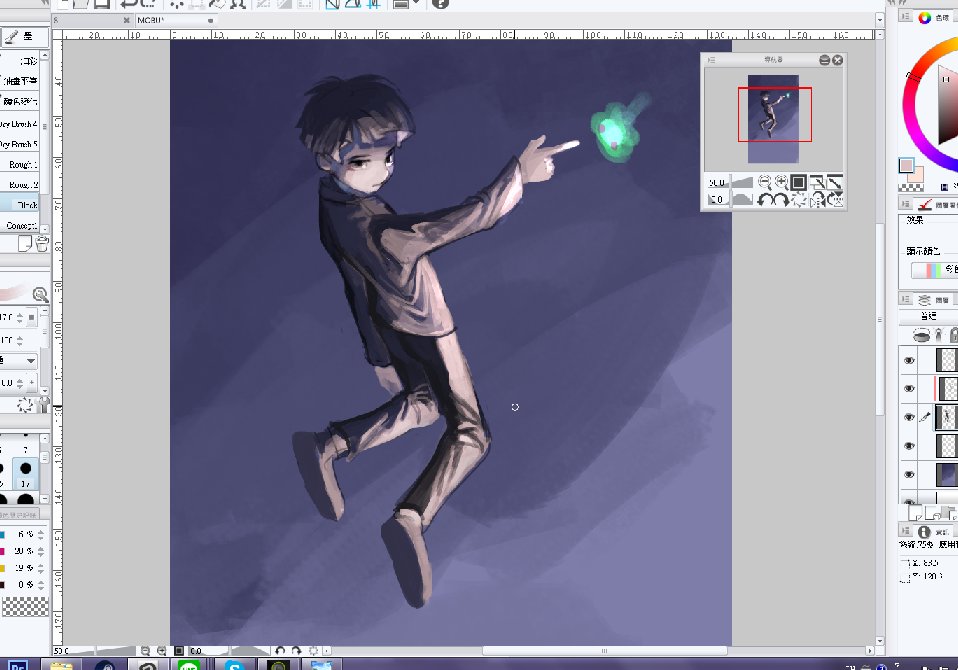
Task: Toggle the layer lock icon in Layers panel
Action: tap(954, 335)
